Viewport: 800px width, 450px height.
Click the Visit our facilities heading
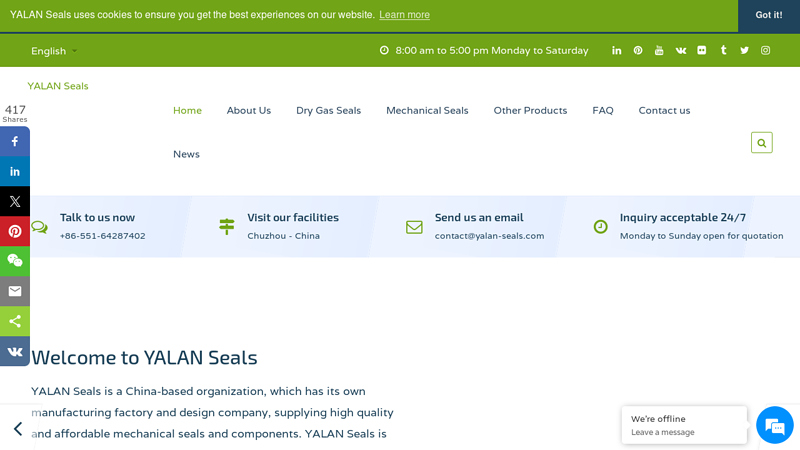293,217
